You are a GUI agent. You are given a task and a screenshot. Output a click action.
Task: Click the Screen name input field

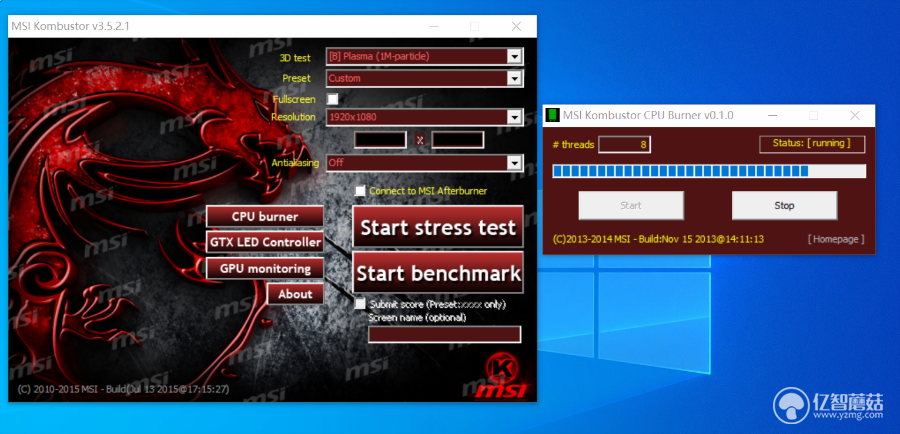click(x=444, y=334)
